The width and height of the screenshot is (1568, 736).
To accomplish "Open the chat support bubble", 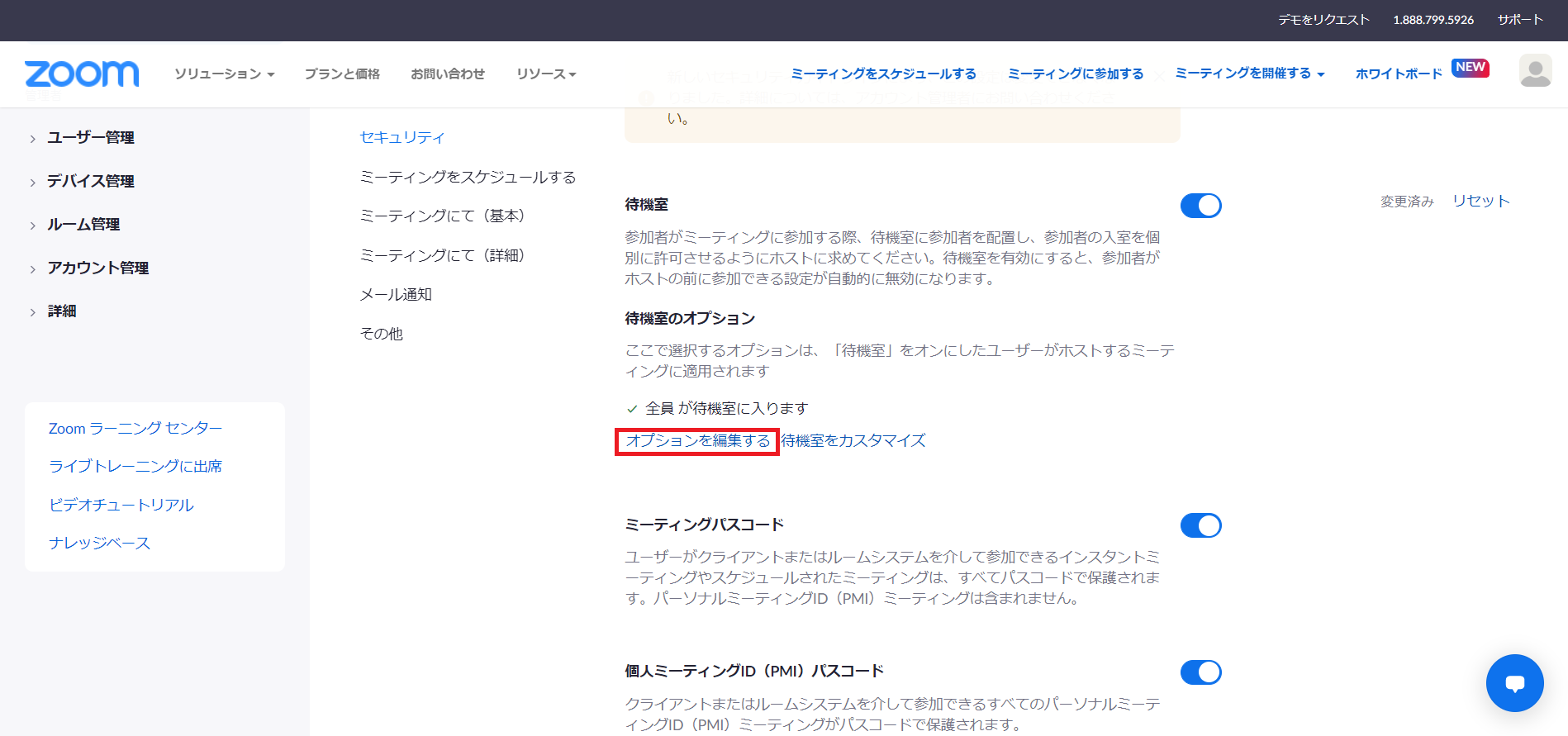I will pyautogui.click(x=1514, y=683).
